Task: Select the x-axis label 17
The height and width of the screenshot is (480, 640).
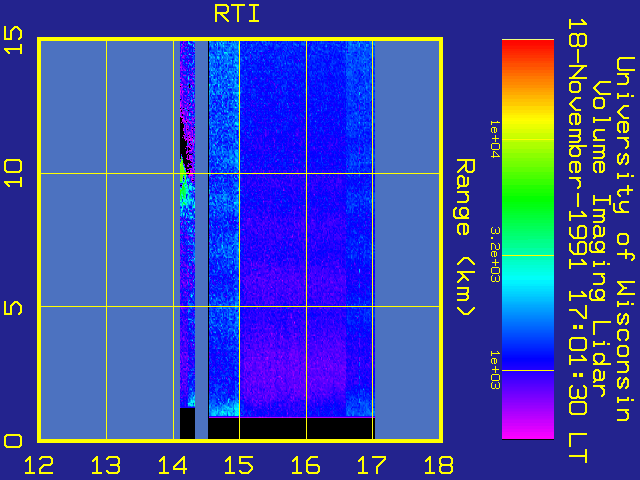Action: (372, 465)
